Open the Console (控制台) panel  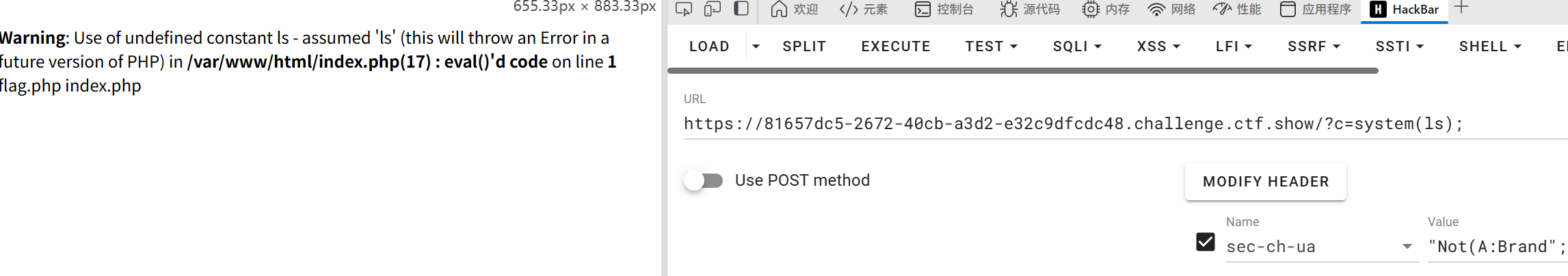(944, 10)
